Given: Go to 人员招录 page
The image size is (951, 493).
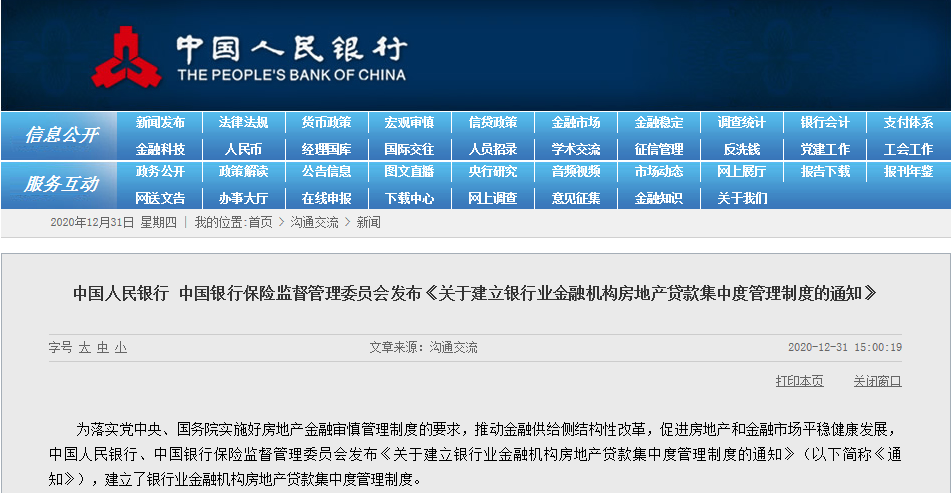Looking at the screenshot, I should (492, 149).
